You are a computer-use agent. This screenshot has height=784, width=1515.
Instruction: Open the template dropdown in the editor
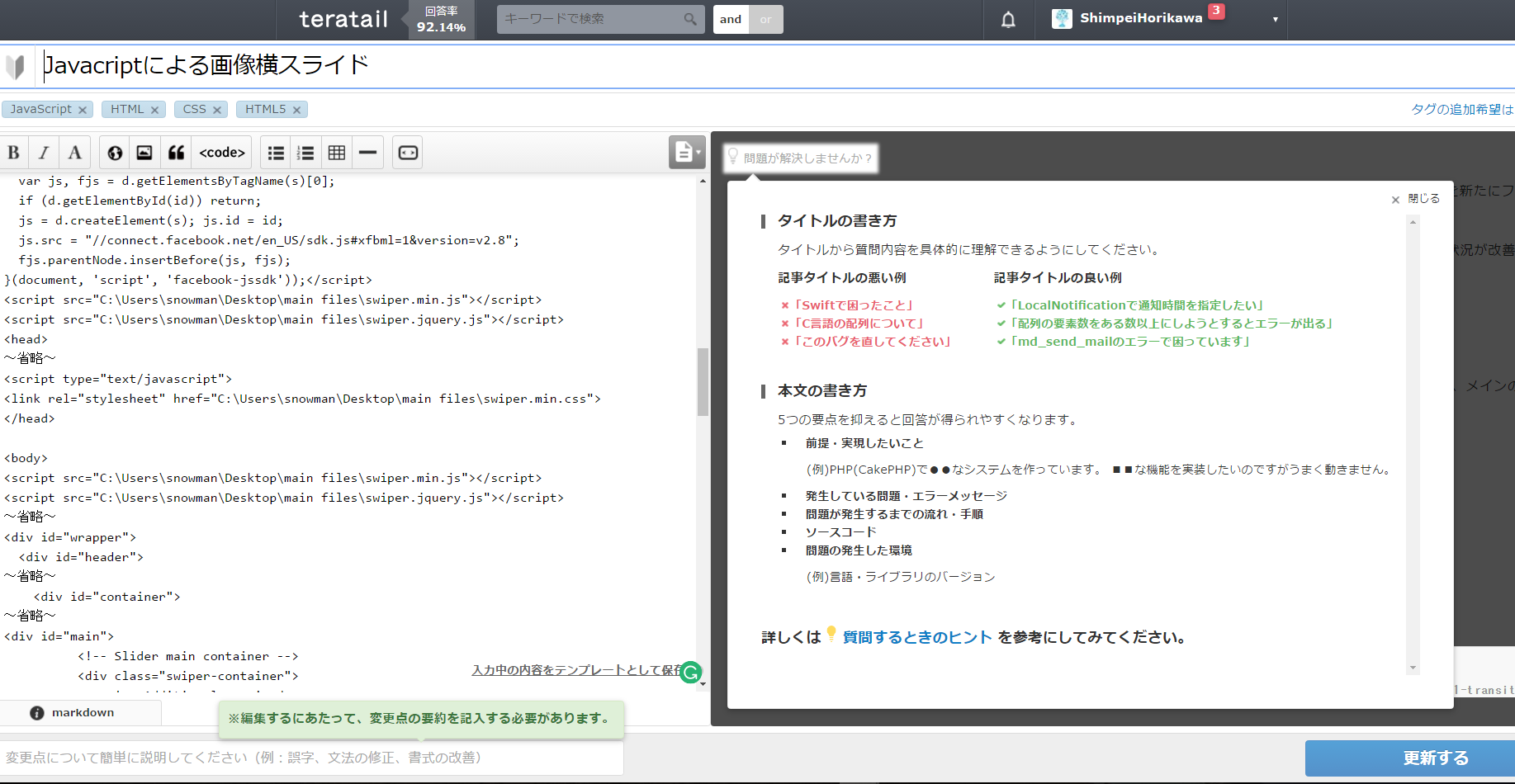687,152
